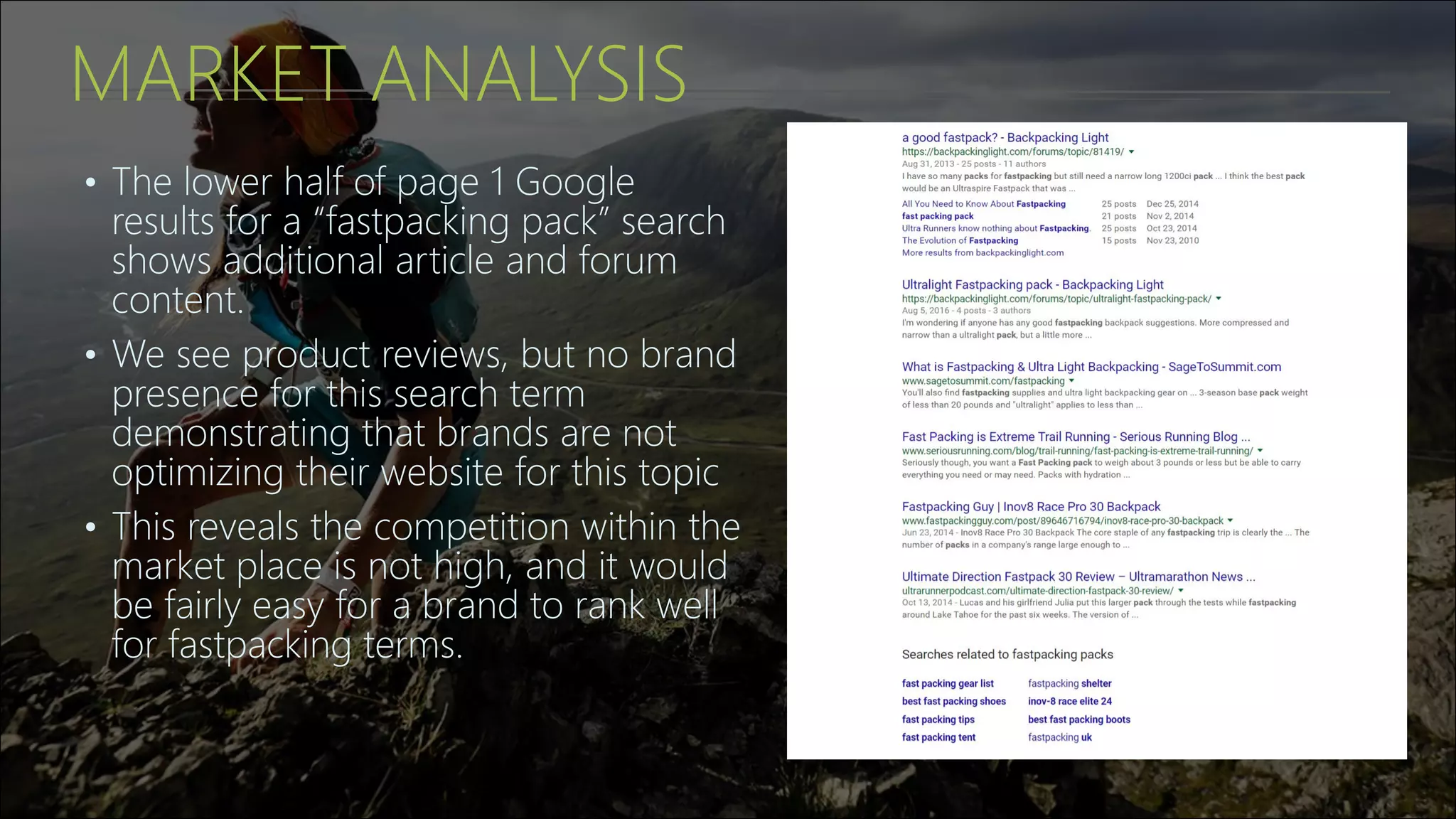Expand dropdown arrow beside seriousrunning.com URL
Viewport: 1456px width, 819px height.
(x=1260, y=451)
